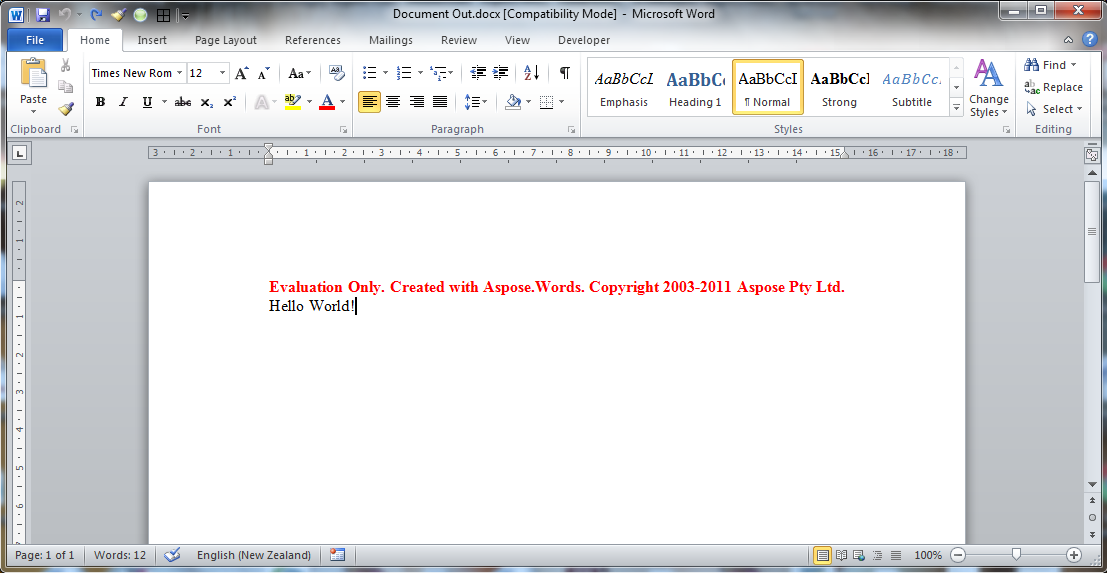
Task: Center align the paragraph
Action: click(x=393, y=102)
